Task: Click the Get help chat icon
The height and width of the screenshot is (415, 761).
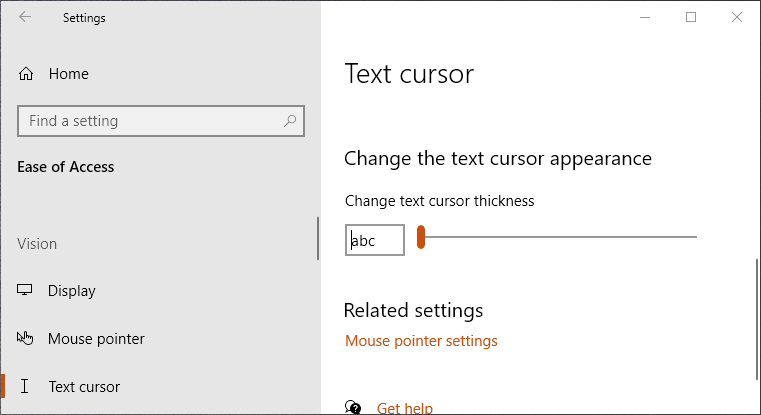Action: pos(353,407)
